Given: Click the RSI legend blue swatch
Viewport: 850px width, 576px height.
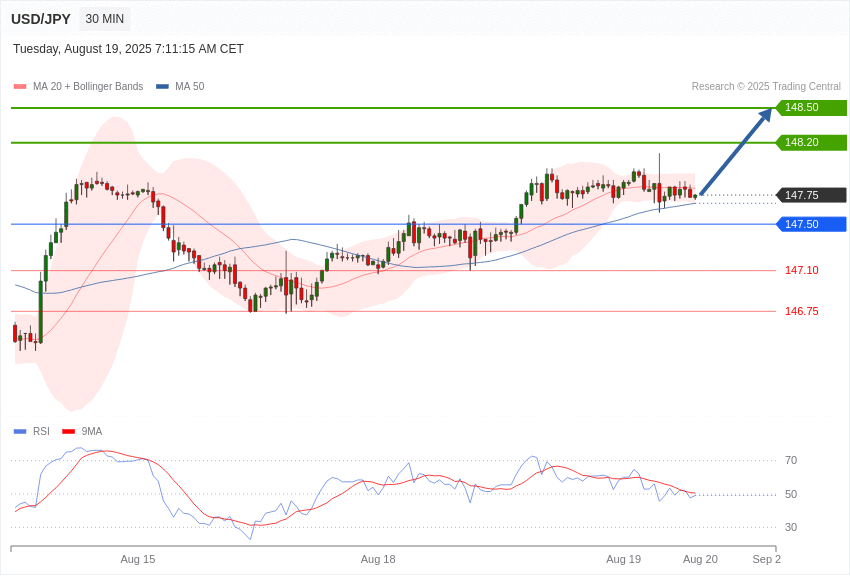Looking at the screenshot, I should tap(20, 432).
